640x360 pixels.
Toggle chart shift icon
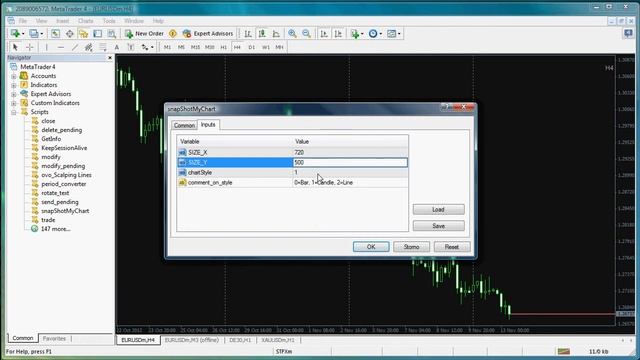pyautogui.click(x=338, y=33)
